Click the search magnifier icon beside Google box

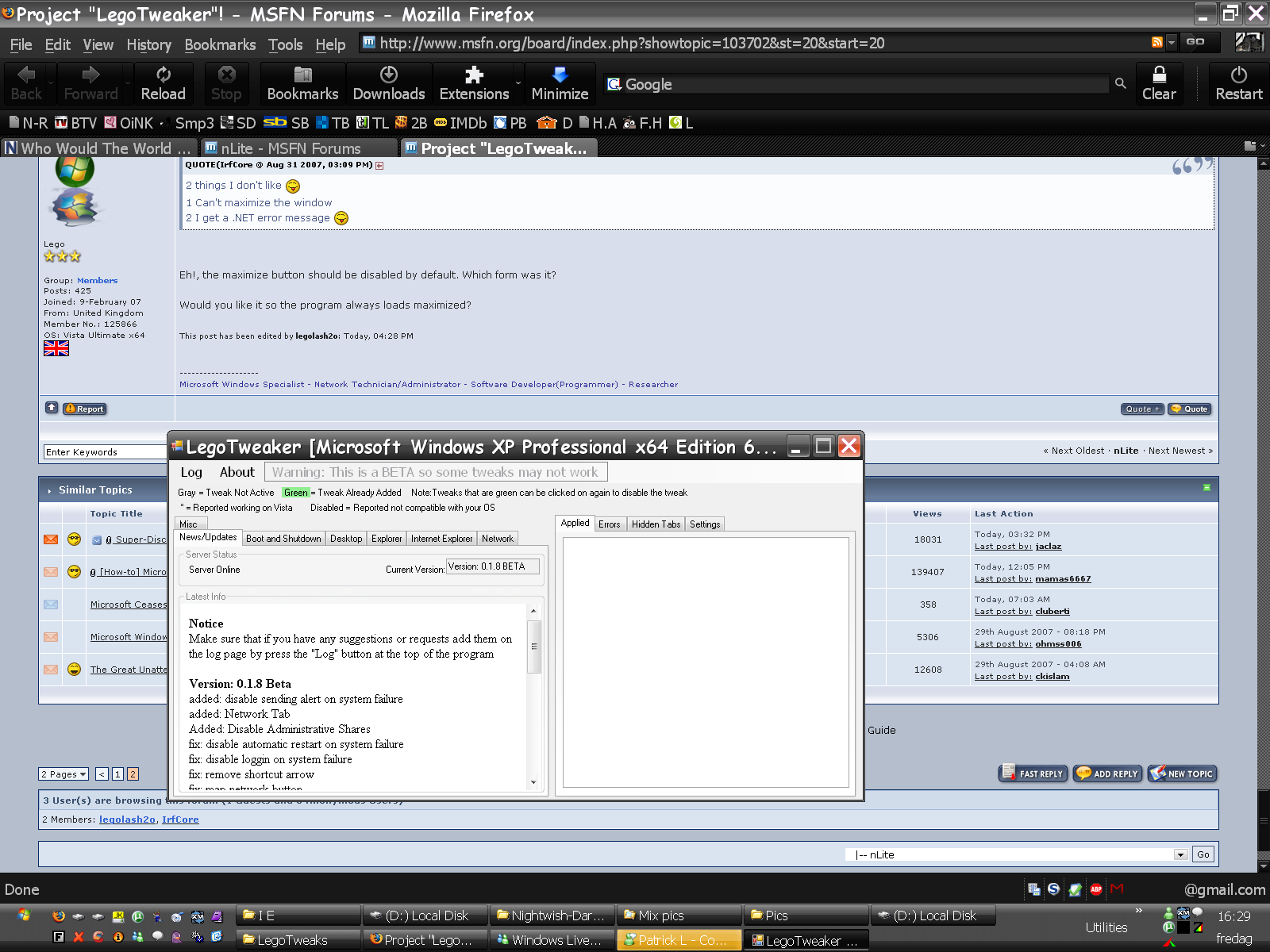point(1120,83)
